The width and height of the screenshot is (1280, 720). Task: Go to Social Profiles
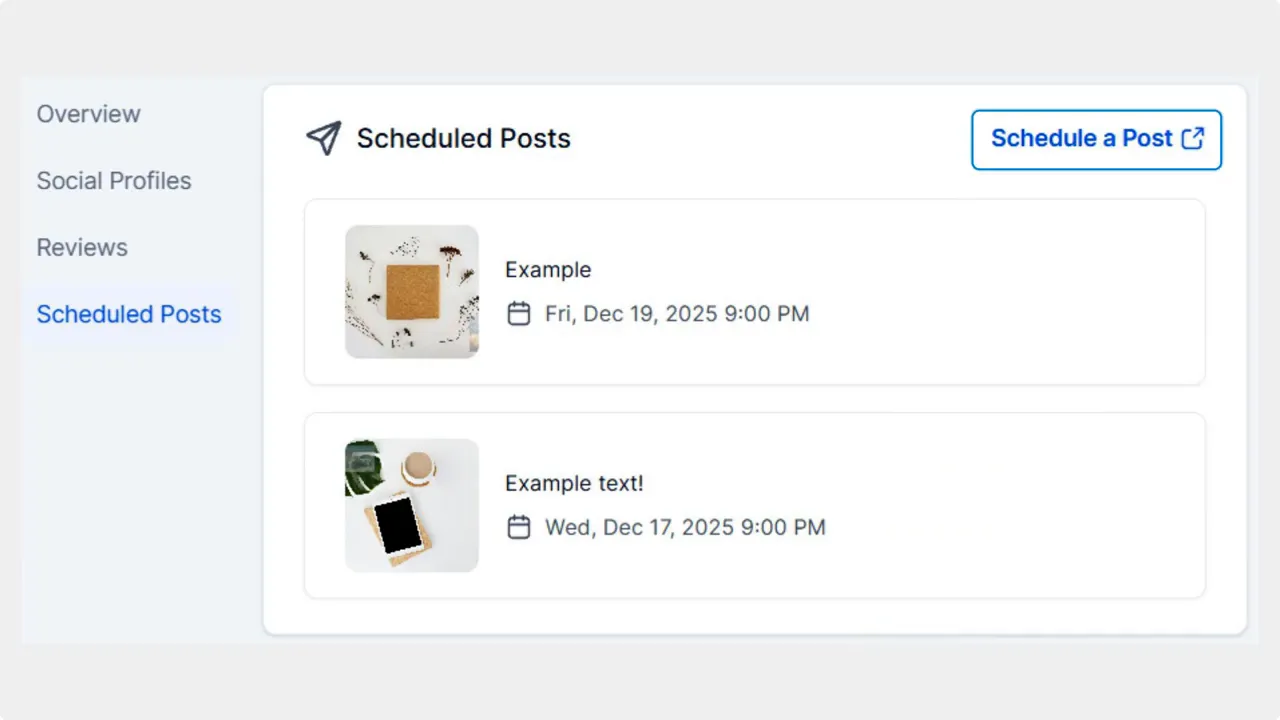[x=113, y=181]
